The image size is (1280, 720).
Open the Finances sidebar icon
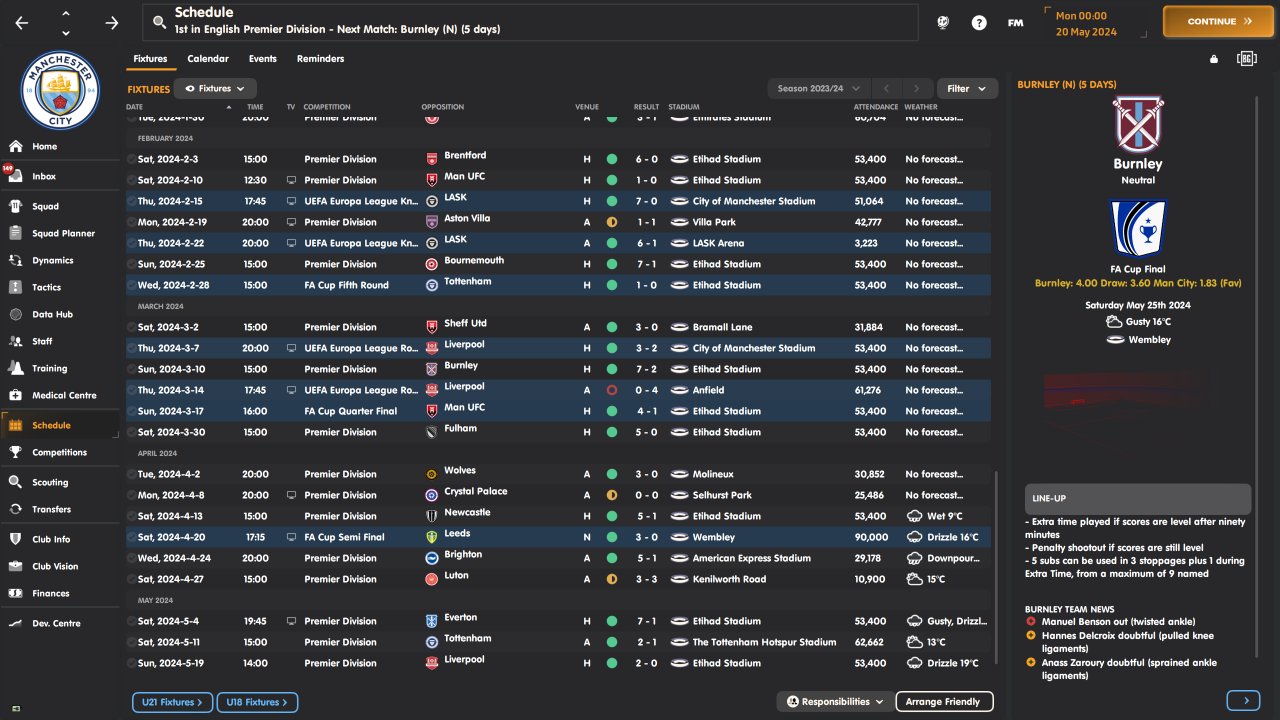pos(15,593)
